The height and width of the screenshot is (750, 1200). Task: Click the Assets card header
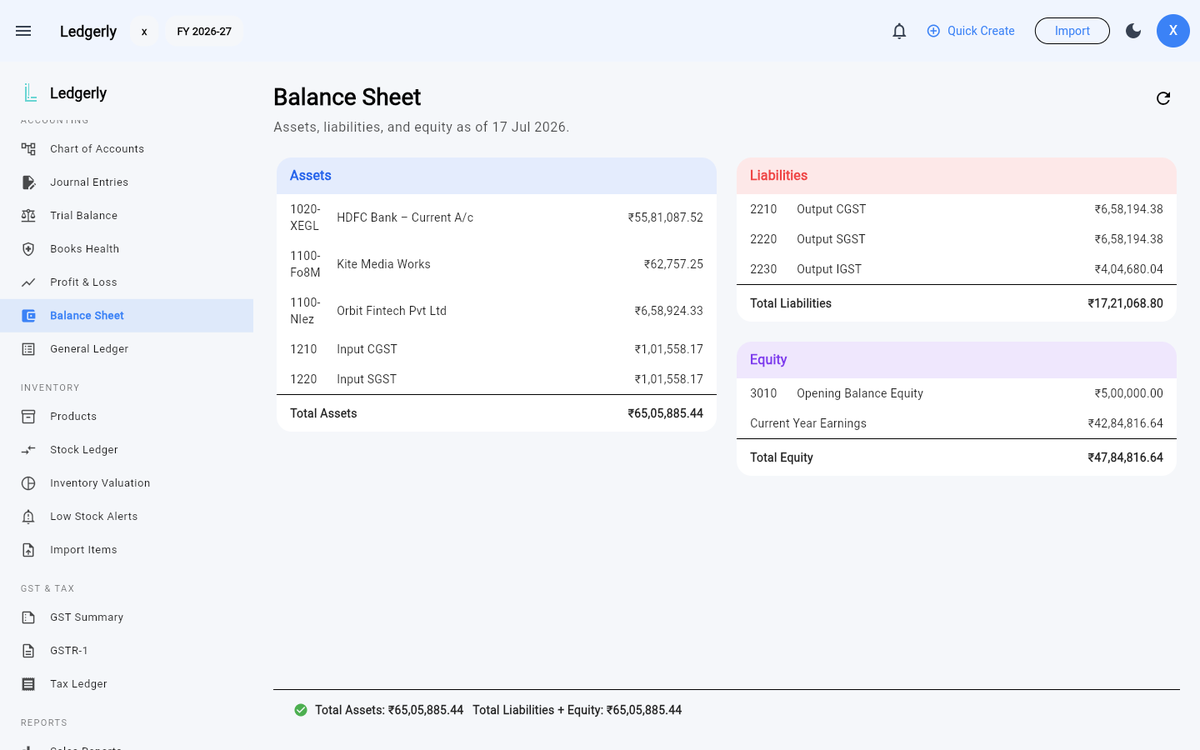[x=497, y=176]
